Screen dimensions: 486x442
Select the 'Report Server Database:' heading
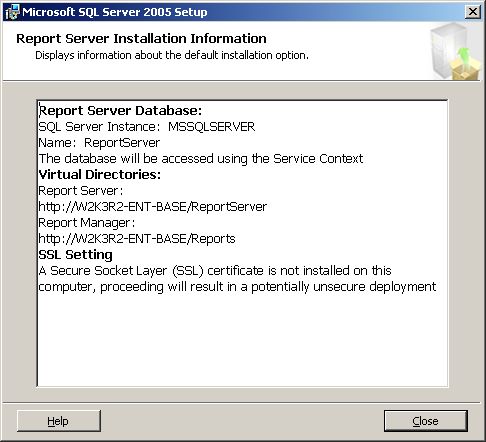[120, 111]
